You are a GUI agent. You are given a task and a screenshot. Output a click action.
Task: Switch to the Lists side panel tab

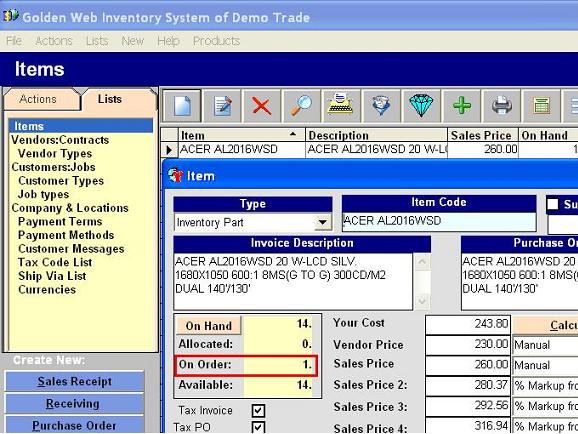[x=110, y=99]
